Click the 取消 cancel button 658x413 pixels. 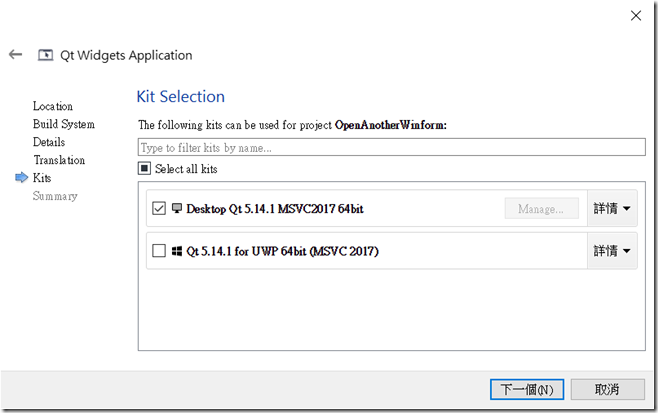pyautogui.click(x=607, y=389)
